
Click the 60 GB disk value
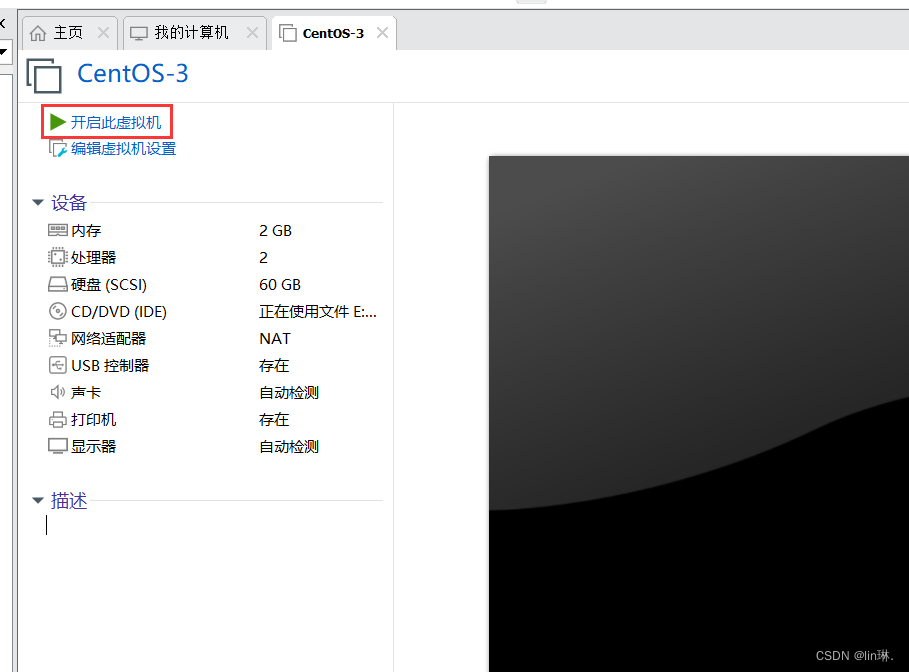(x=280, y=285)
